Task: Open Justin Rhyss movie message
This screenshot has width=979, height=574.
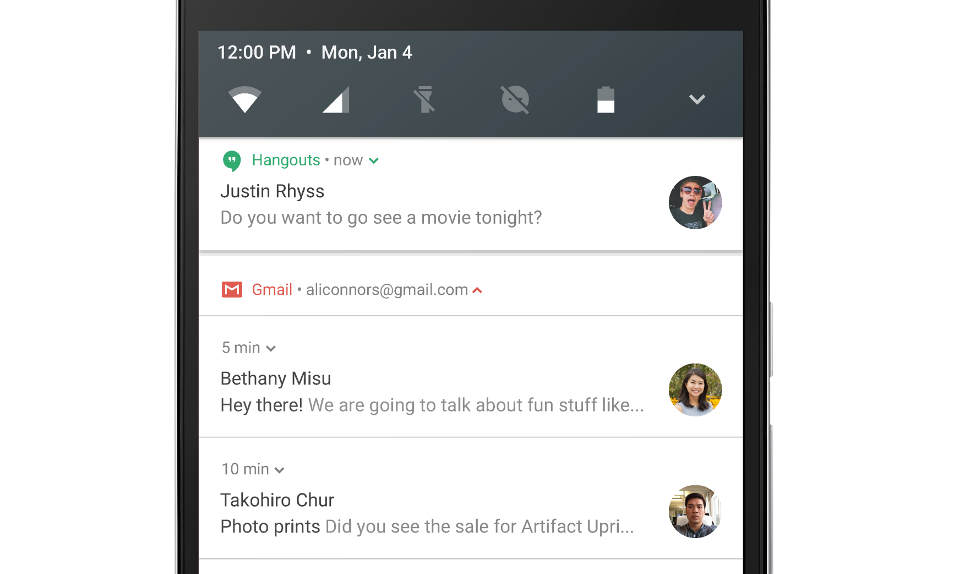Action: pyautogui.click(x=380, y=217)
